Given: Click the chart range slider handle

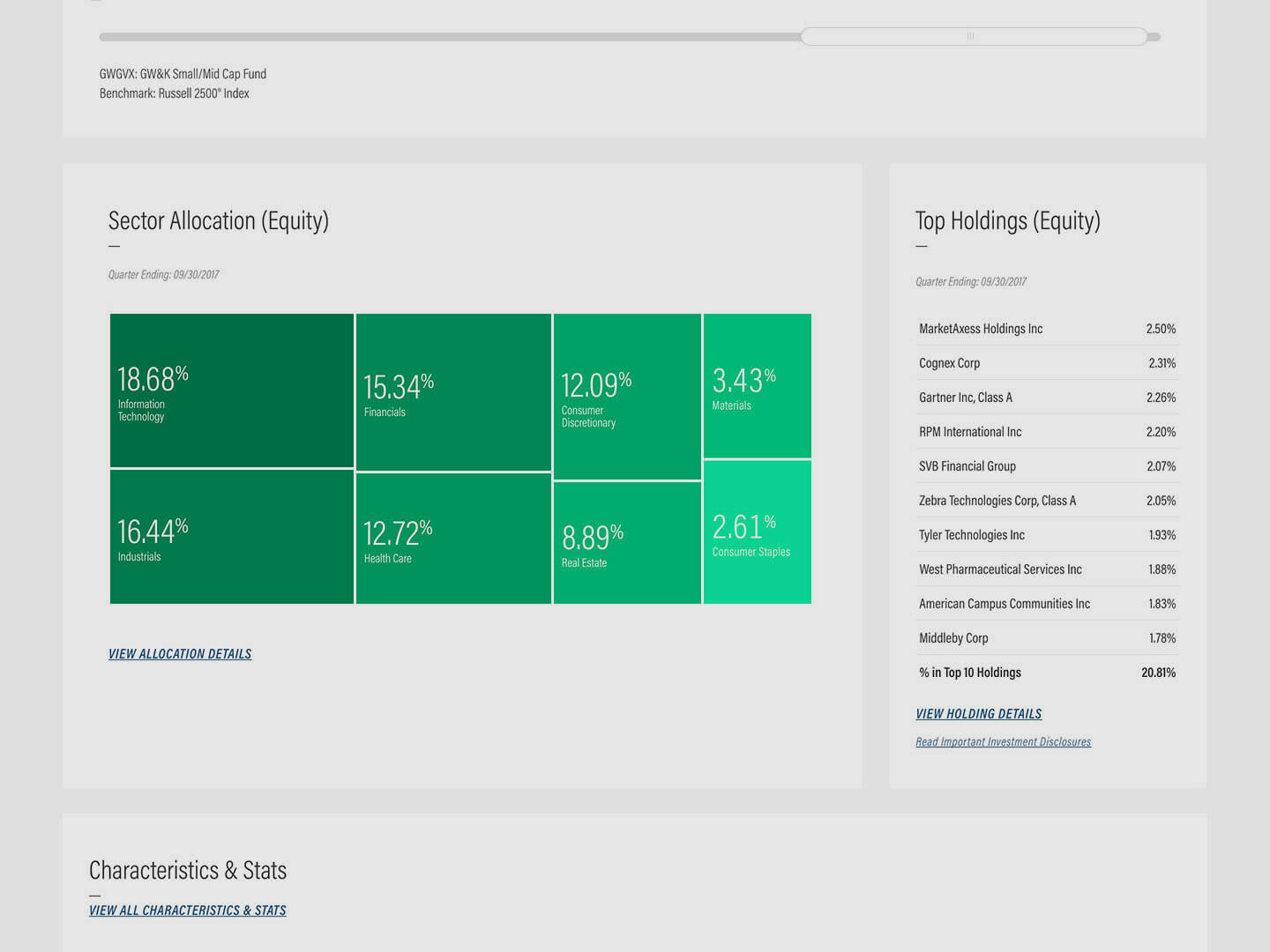Looking at the screenshot, I should click(x=972, y=36).
